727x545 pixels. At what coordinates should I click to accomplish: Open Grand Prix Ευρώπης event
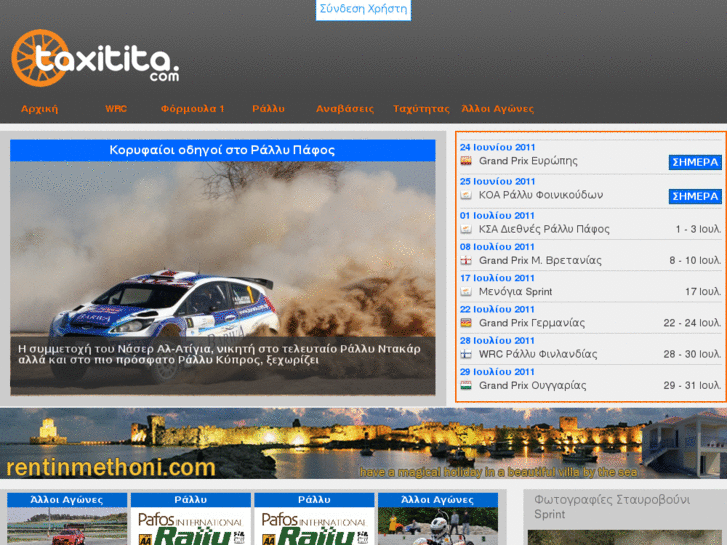528,161
